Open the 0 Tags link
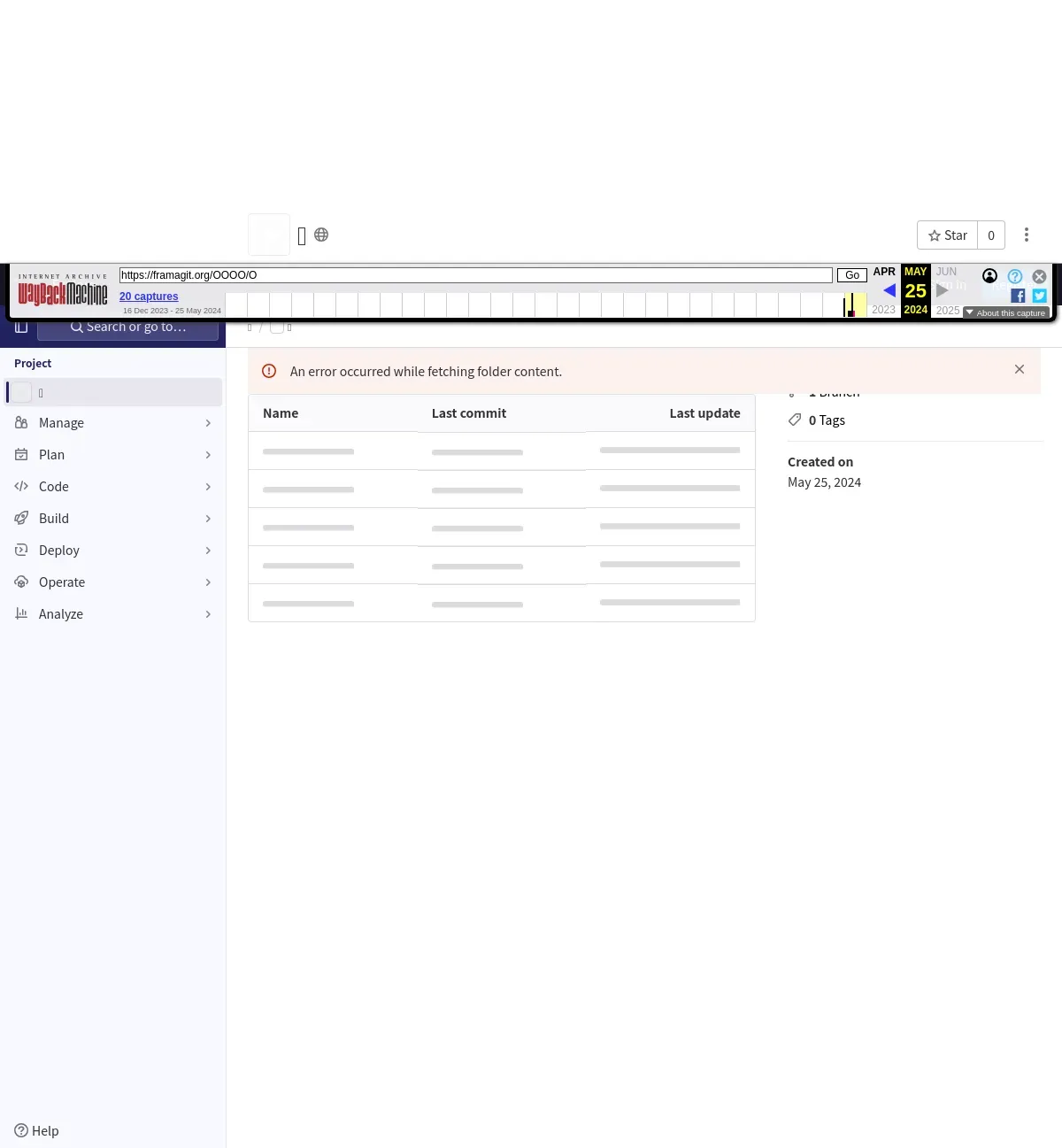Viewport: 1062px width, 1148px height. (827, 420)
